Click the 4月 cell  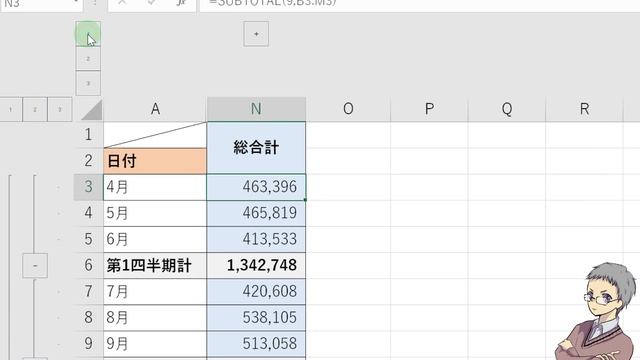coord(155,187)
